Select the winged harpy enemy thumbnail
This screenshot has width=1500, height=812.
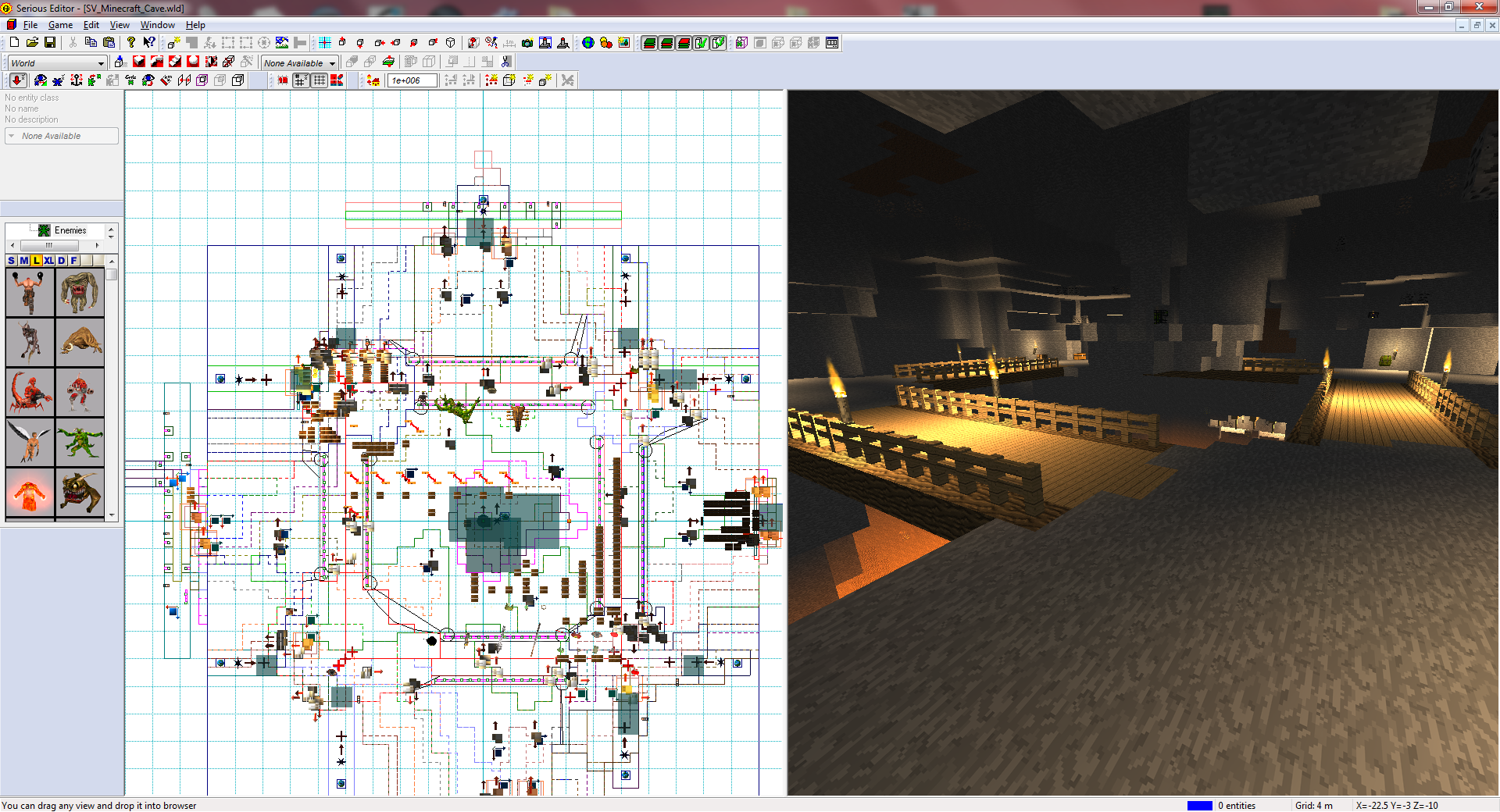tap(30, 442)
